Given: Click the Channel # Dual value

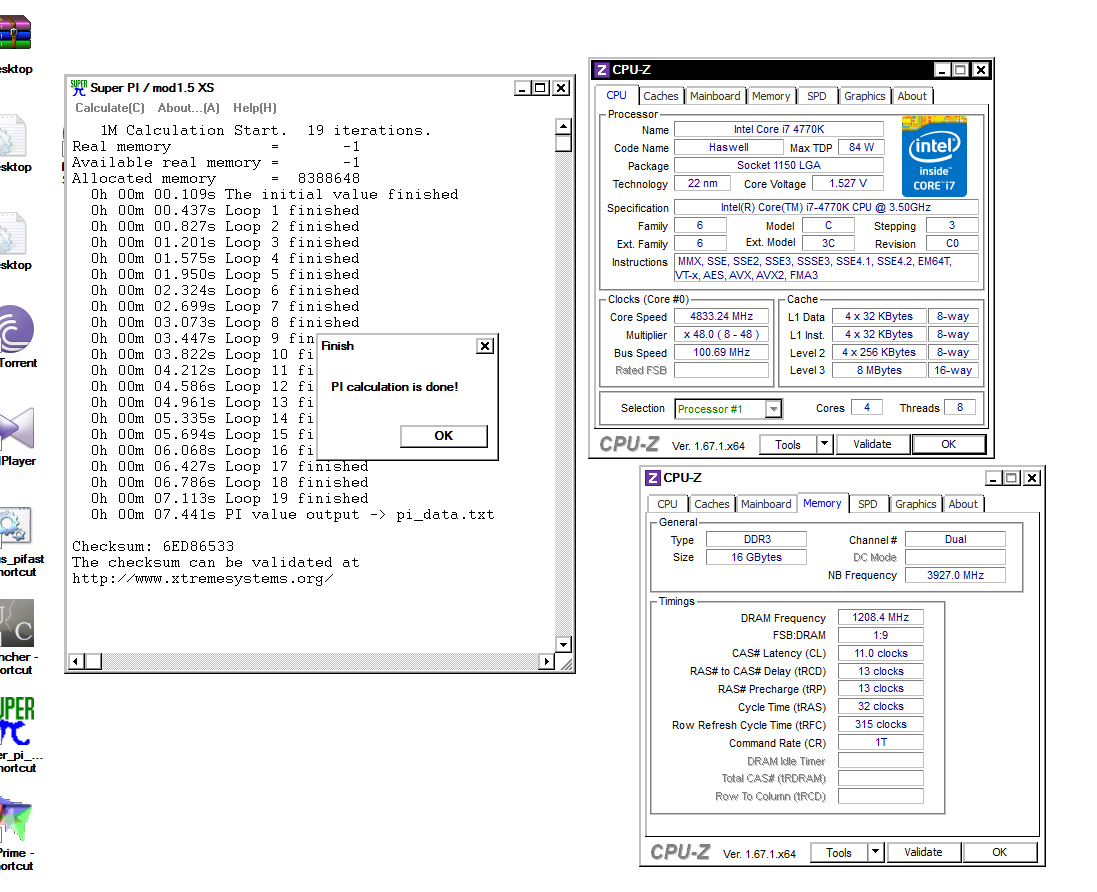Looking at the screenshot, I should 956,539.
